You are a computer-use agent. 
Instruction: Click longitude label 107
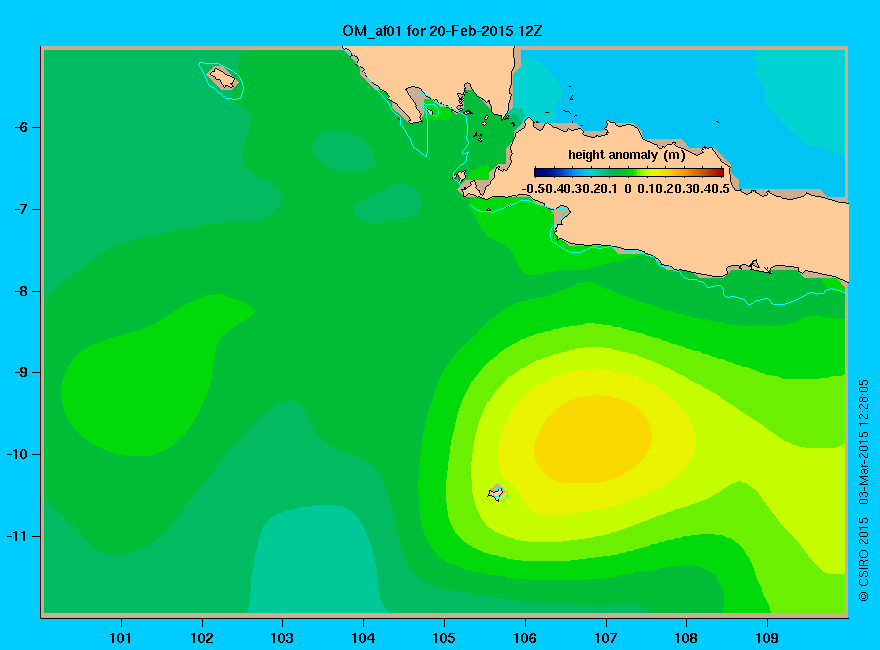tap(606, 638)
